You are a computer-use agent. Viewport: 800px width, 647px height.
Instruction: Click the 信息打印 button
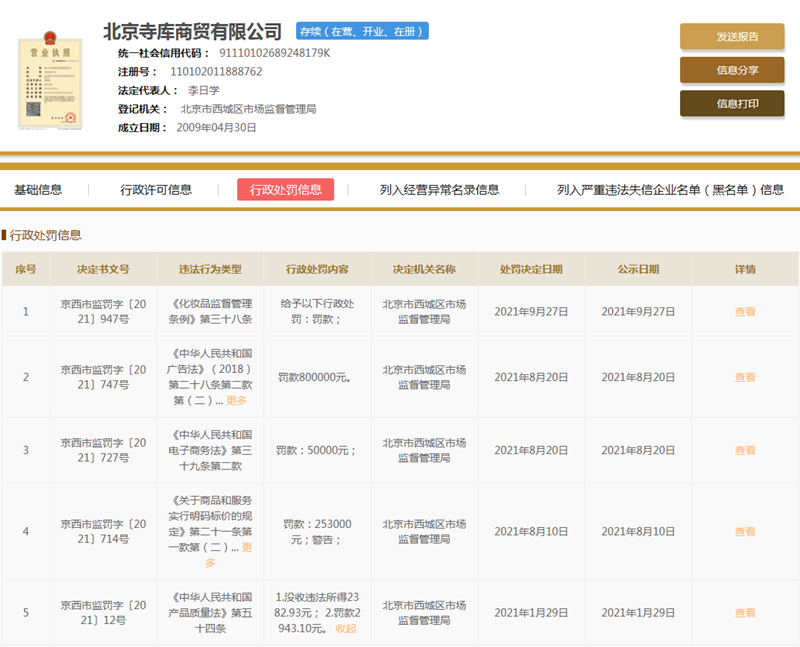732,104
